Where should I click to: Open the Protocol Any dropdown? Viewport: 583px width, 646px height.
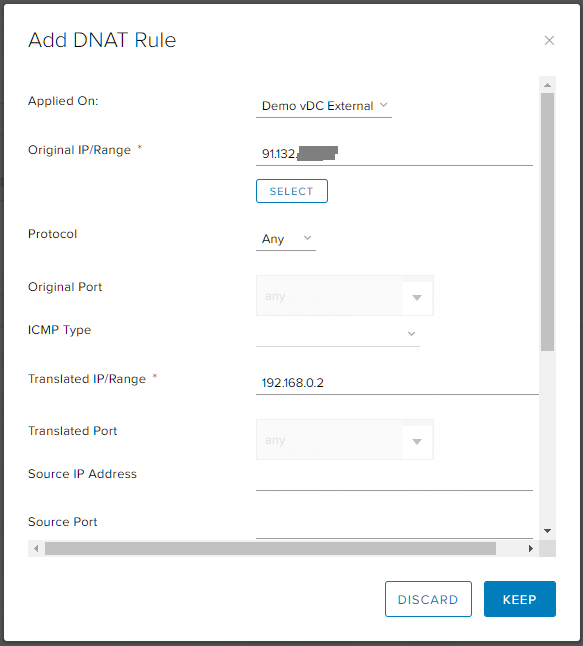[286, 239]
